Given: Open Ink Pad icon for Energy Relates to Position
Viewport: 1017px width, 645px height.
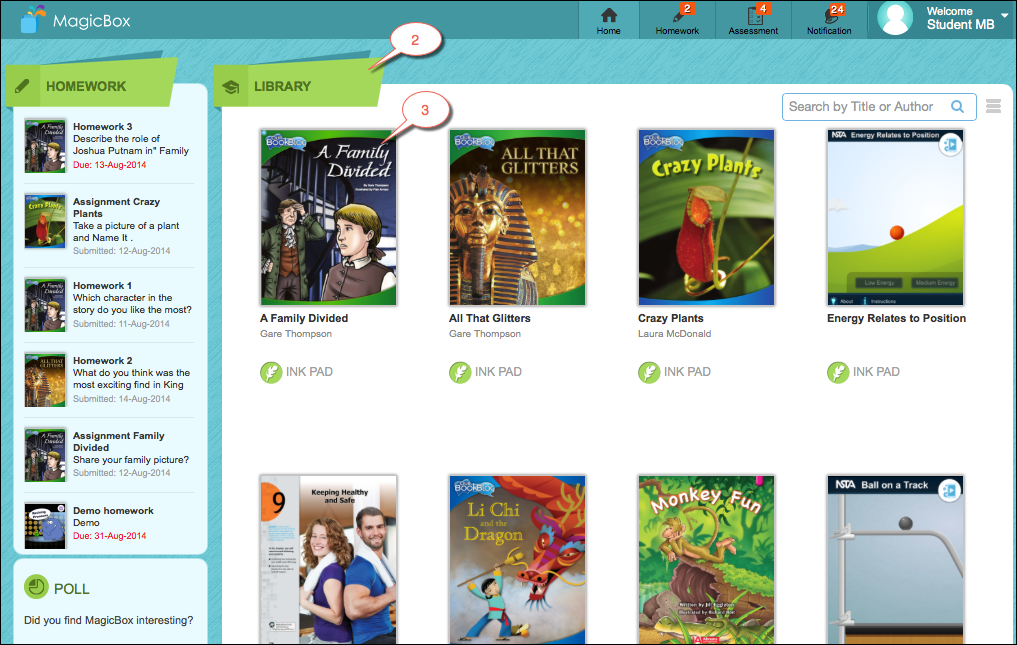Looking at the screenshot, I should (838, 372).
